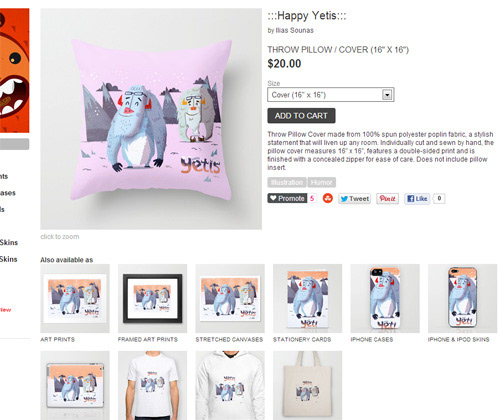Viewport: 500px width, 420px height.
Task: Open the Size dropdown arrow
Action: (x=387, y=95)
